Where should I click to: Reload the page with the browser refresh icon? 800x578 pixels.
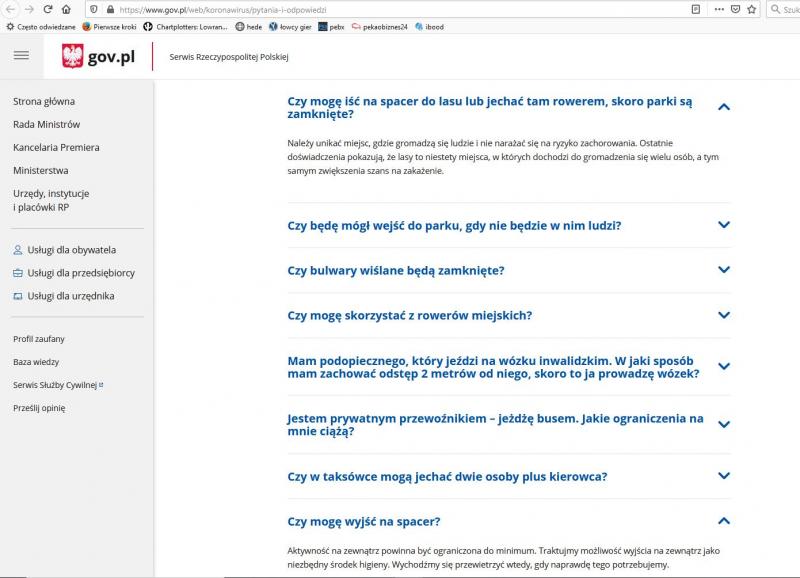click(x=47, y=9)
